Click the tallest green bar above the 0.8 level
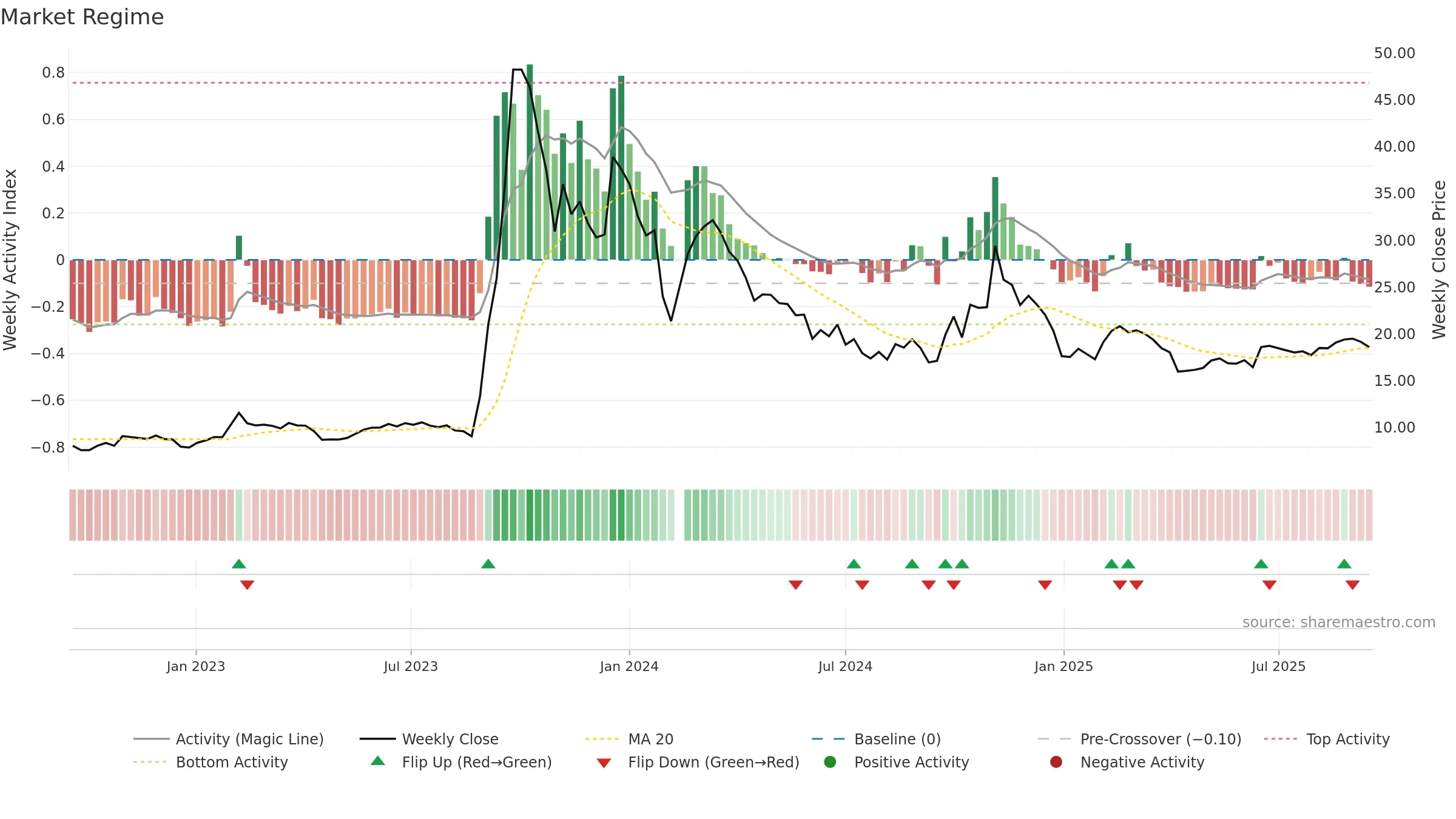1456x819 pixels. coord(530,162)
